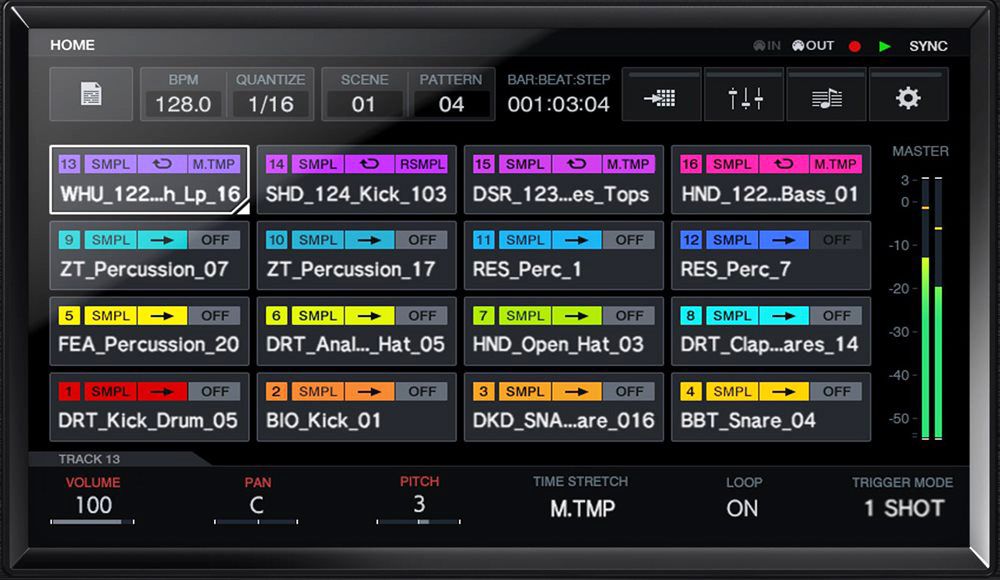1000x580 pixels.
Task: Click the red record indicator
Action: tap(854, 46)
